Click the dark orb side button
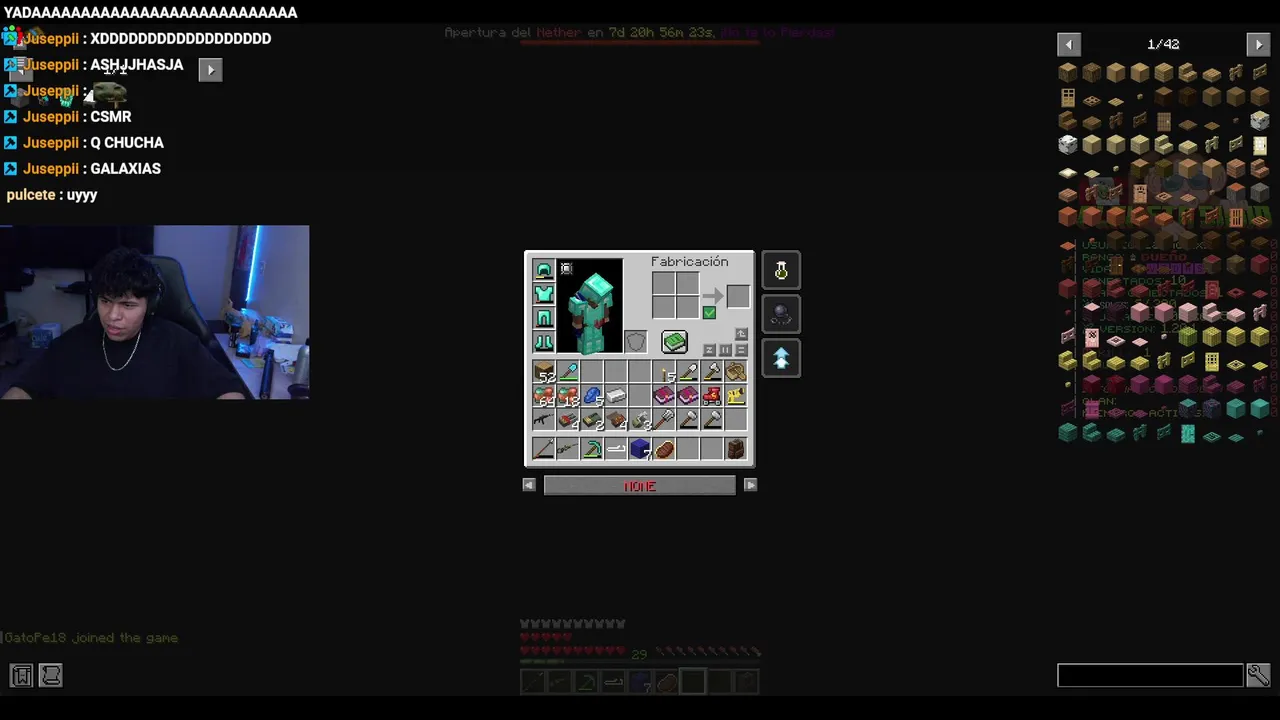Viewport: 1280px width, 720px height. (781, 314)
